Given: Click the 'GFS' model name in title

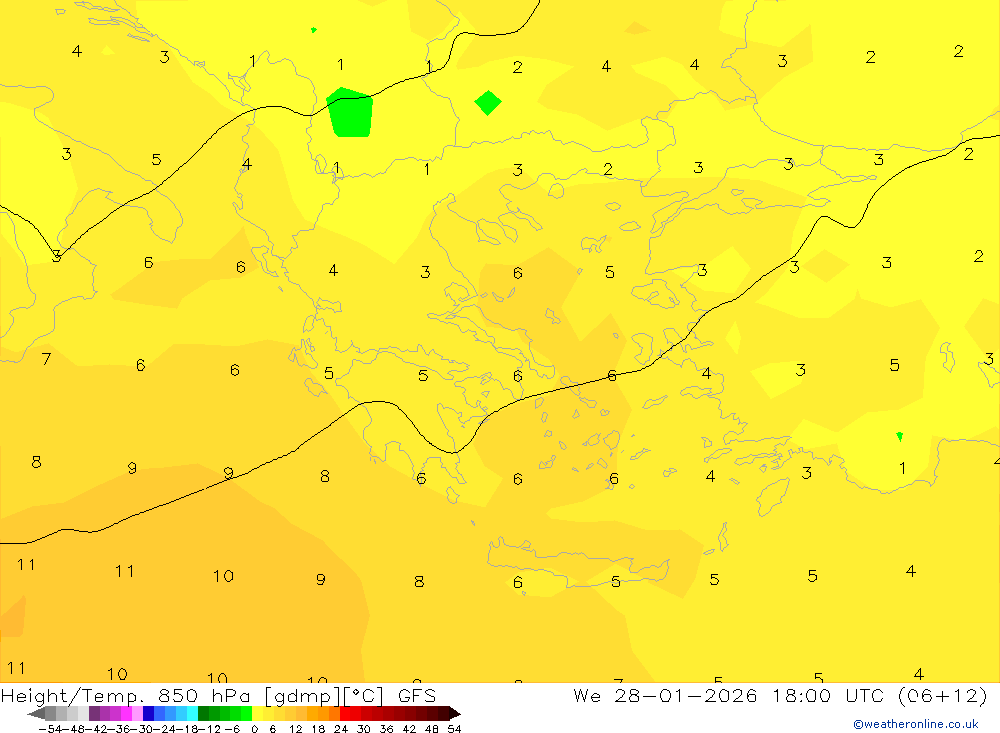Looking at the screenshot, I should point(416,695).
